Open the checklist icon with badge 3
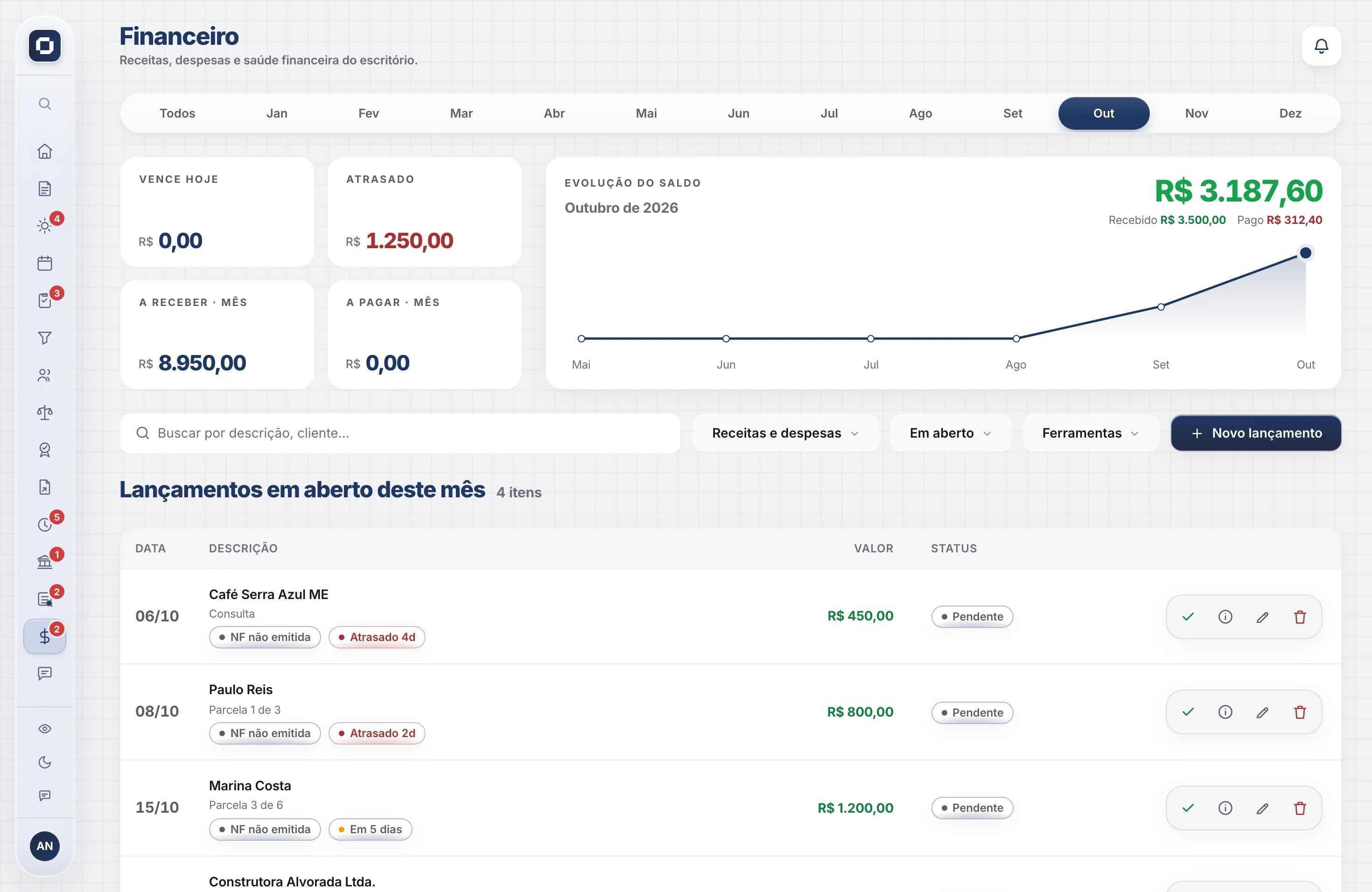1372x892 pixels. tap(44, 300)
